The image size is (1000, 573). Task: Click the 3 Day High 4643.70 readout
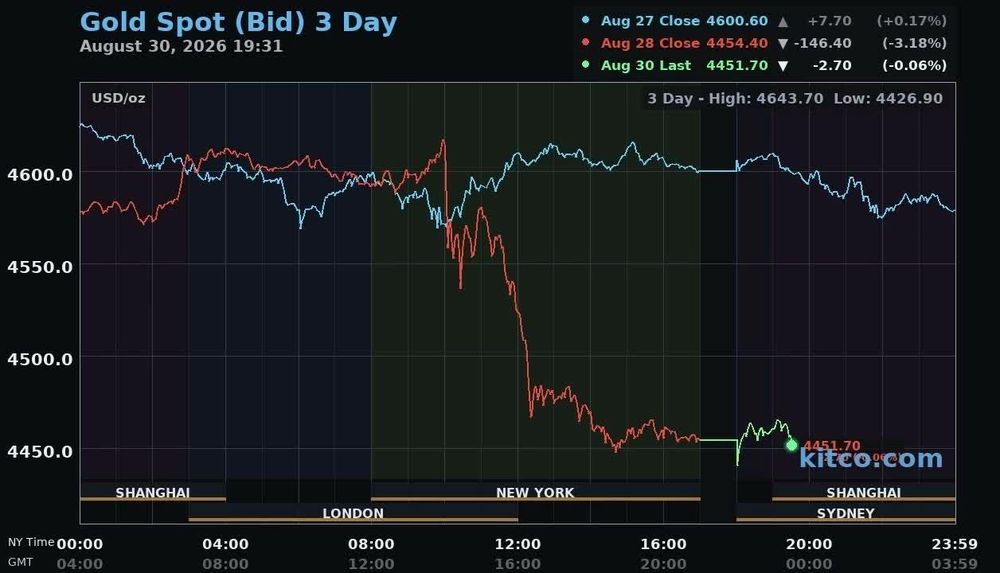tap(735, 98)
